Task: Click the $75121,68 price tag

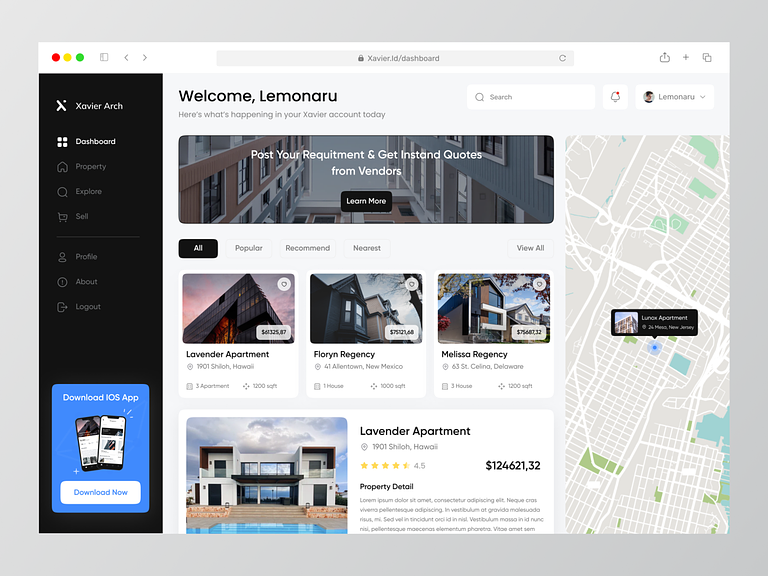Action: [x=402, y=332]
